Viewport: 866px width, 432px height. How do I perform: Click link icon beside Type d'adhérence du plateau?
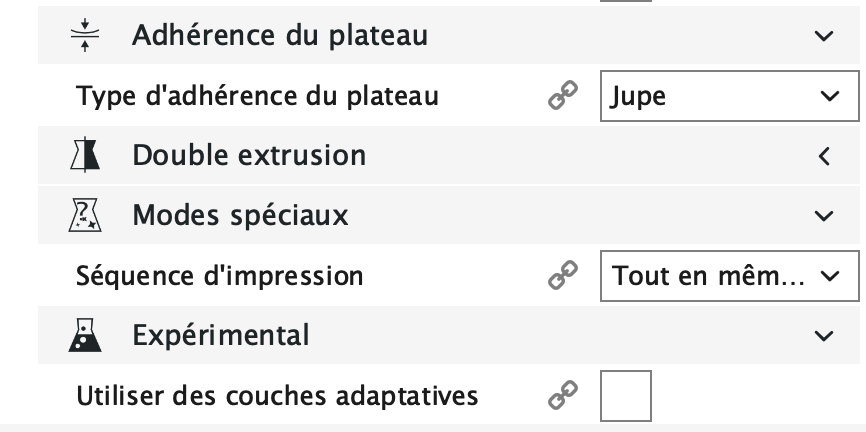[561, 97]
